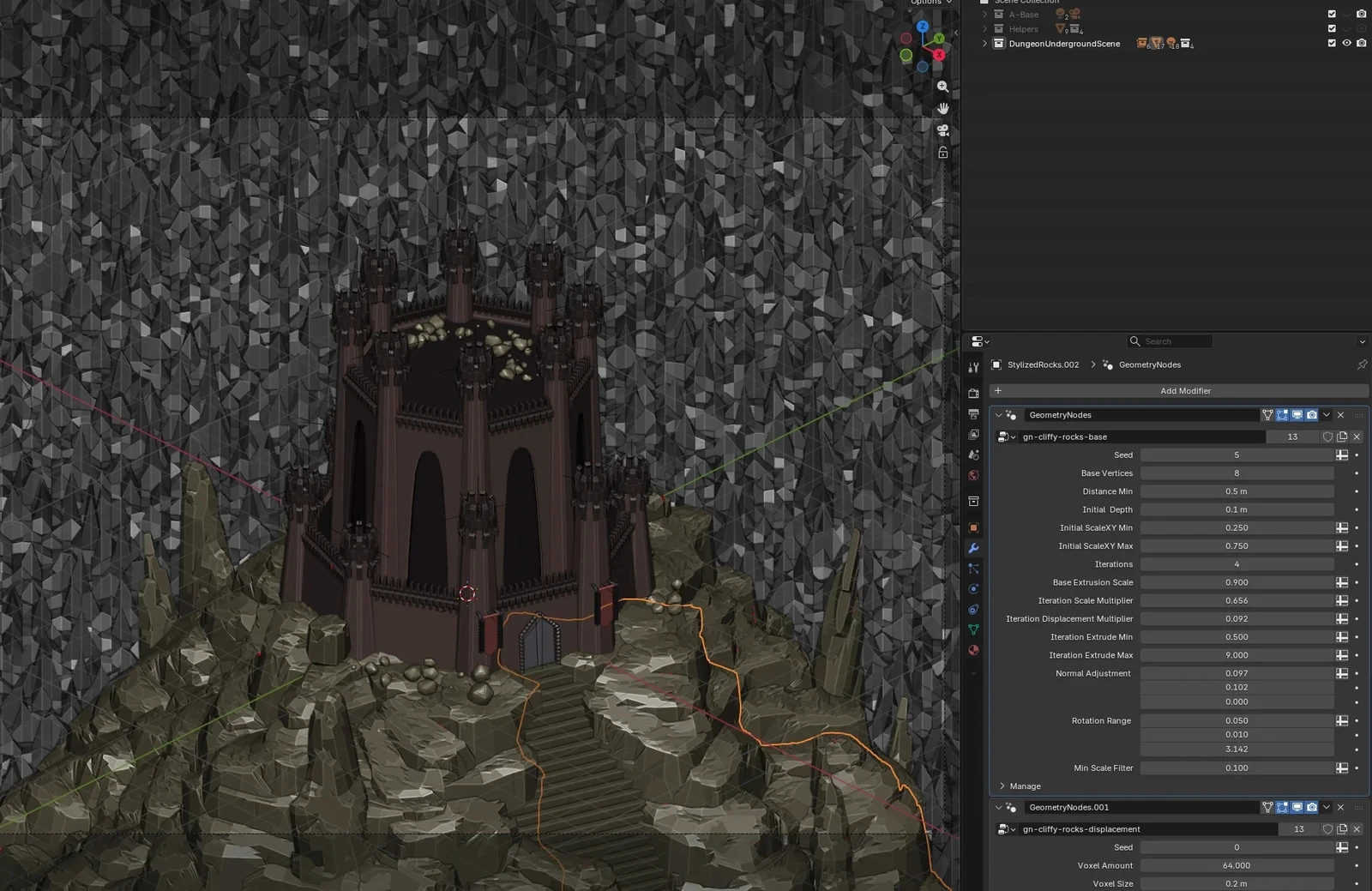
Task: Click the properties Search field
Action: 1170,341
